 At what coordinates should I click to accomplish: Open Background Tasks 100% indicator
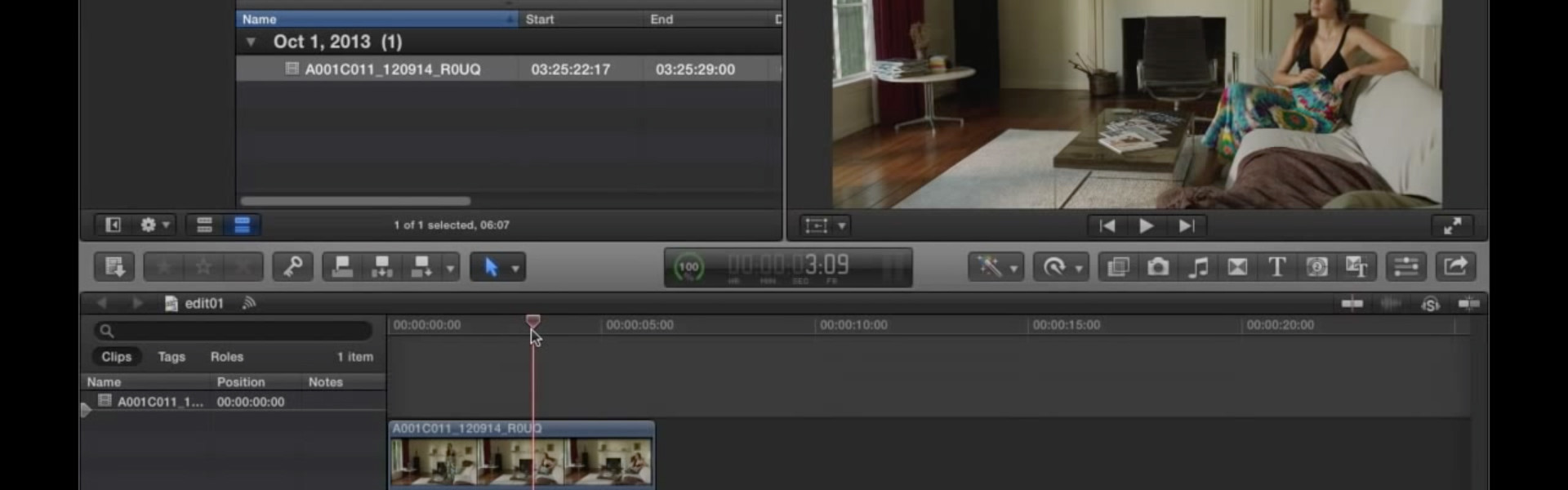click(689, 267)
